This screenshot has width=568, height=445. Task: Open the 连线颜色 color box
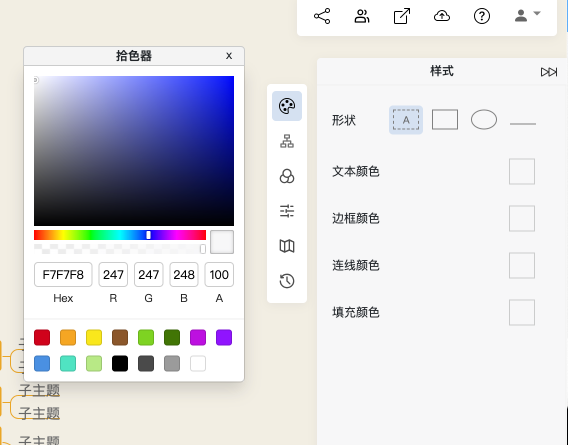click(522, 266)
